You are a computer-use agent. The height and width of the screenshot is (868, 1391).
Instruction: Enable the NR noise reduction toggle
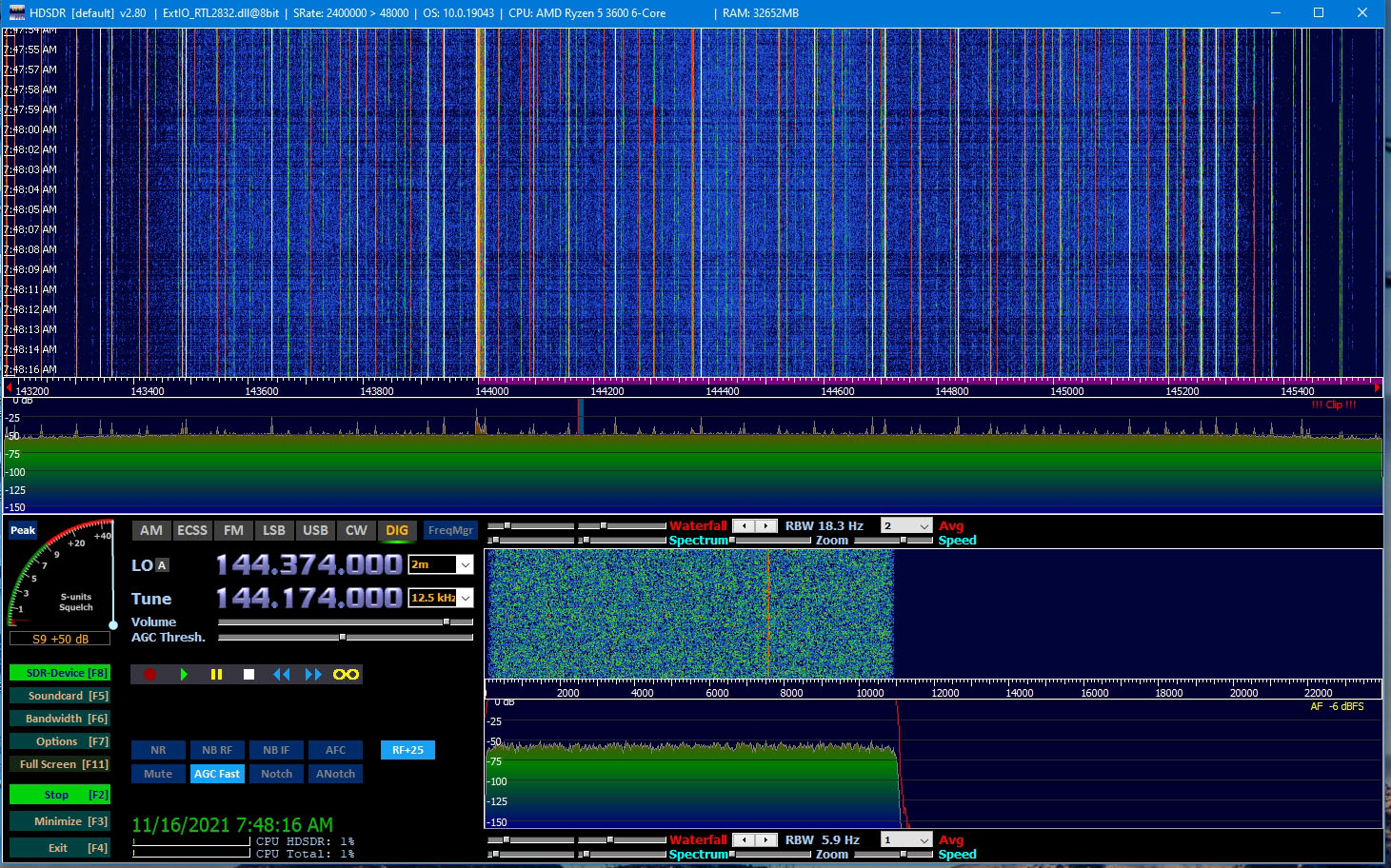[x=158, y=750]
